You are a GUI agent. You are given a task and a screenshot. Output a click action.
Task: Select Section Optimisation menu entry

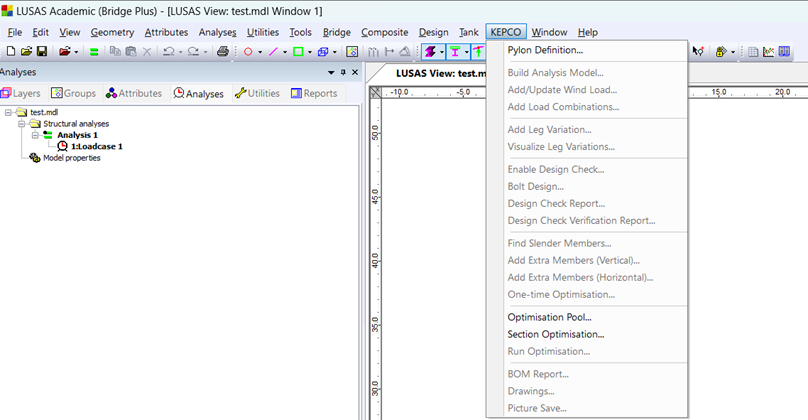tap(555, 335)
